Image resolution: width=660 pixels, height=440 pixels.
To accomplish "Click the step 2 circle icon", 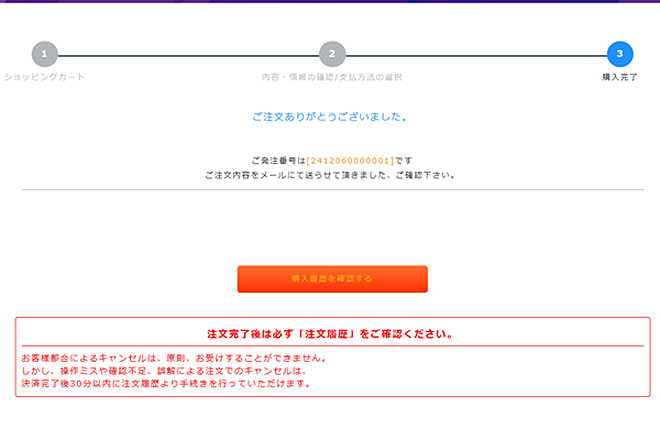I will click(x=332, y=54).
